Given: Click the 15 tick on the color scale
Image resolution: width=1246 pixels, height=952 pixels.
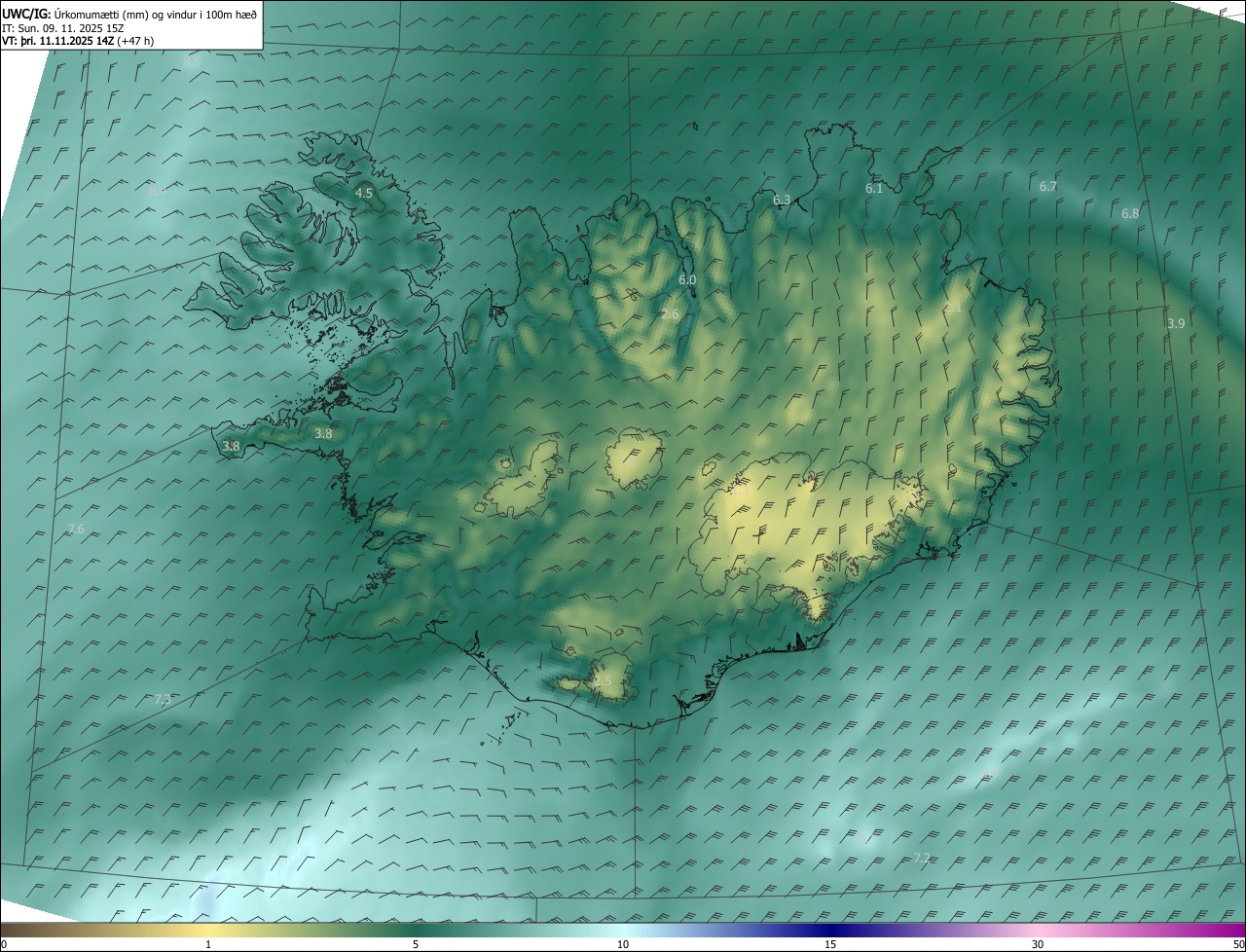Looking at the screenshot, I should (830, 944).
